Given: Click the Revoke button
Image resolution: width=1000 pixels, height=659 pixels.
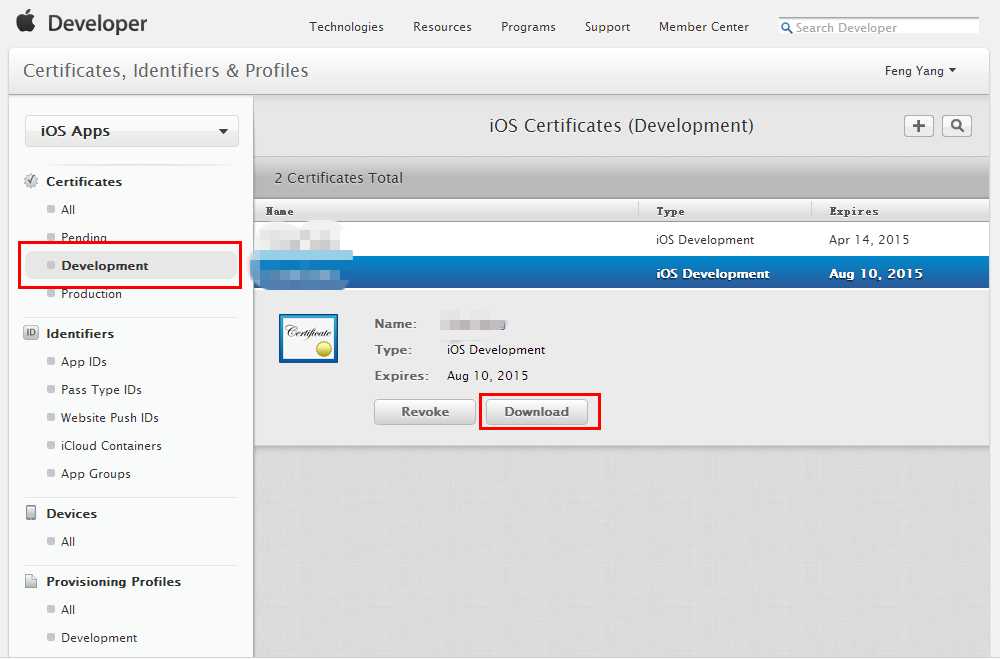Looking at the screenshot, I should (425, 412).
